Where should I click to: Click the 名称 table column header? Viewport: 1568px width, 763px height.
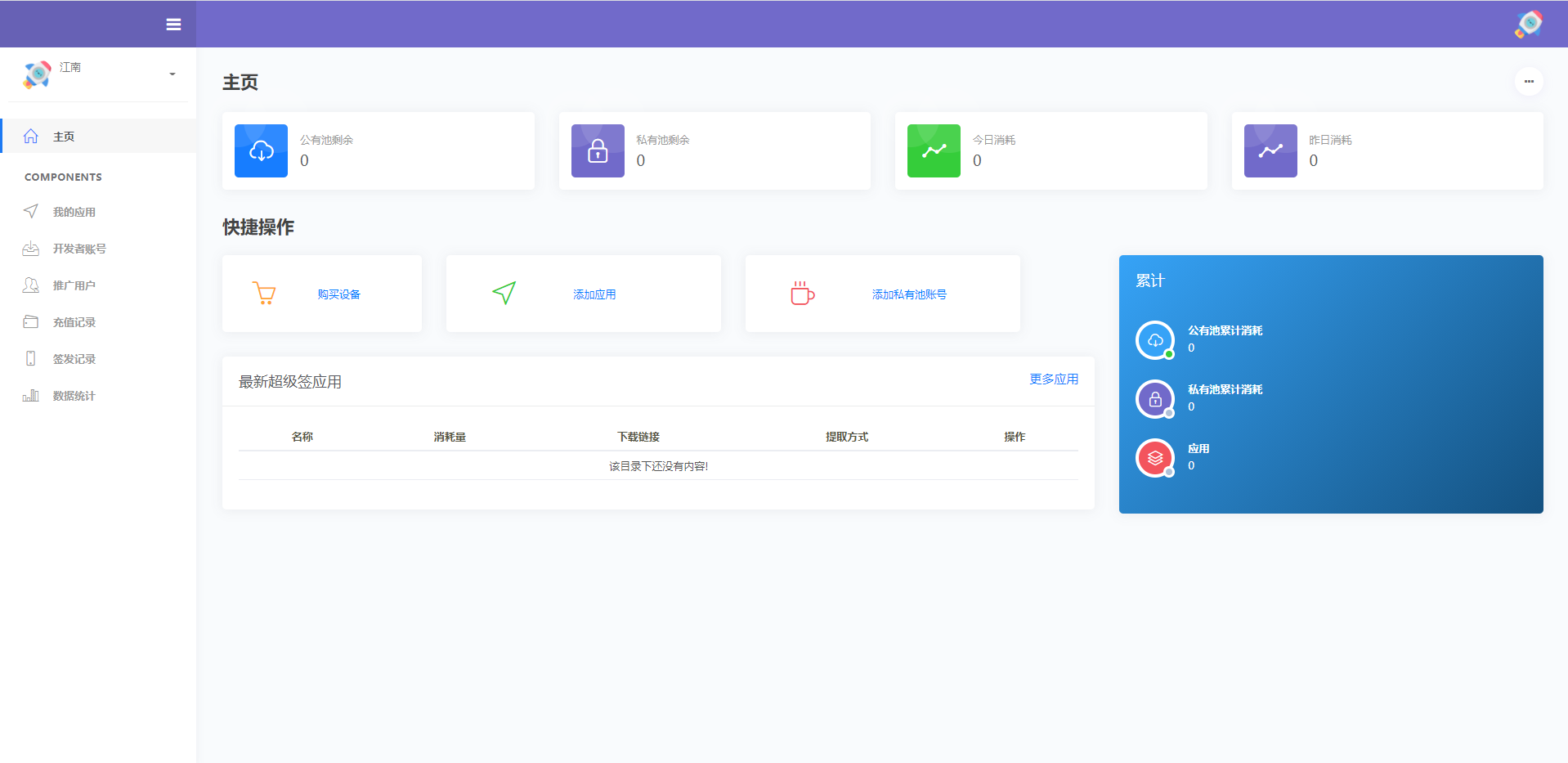[302, 436]
